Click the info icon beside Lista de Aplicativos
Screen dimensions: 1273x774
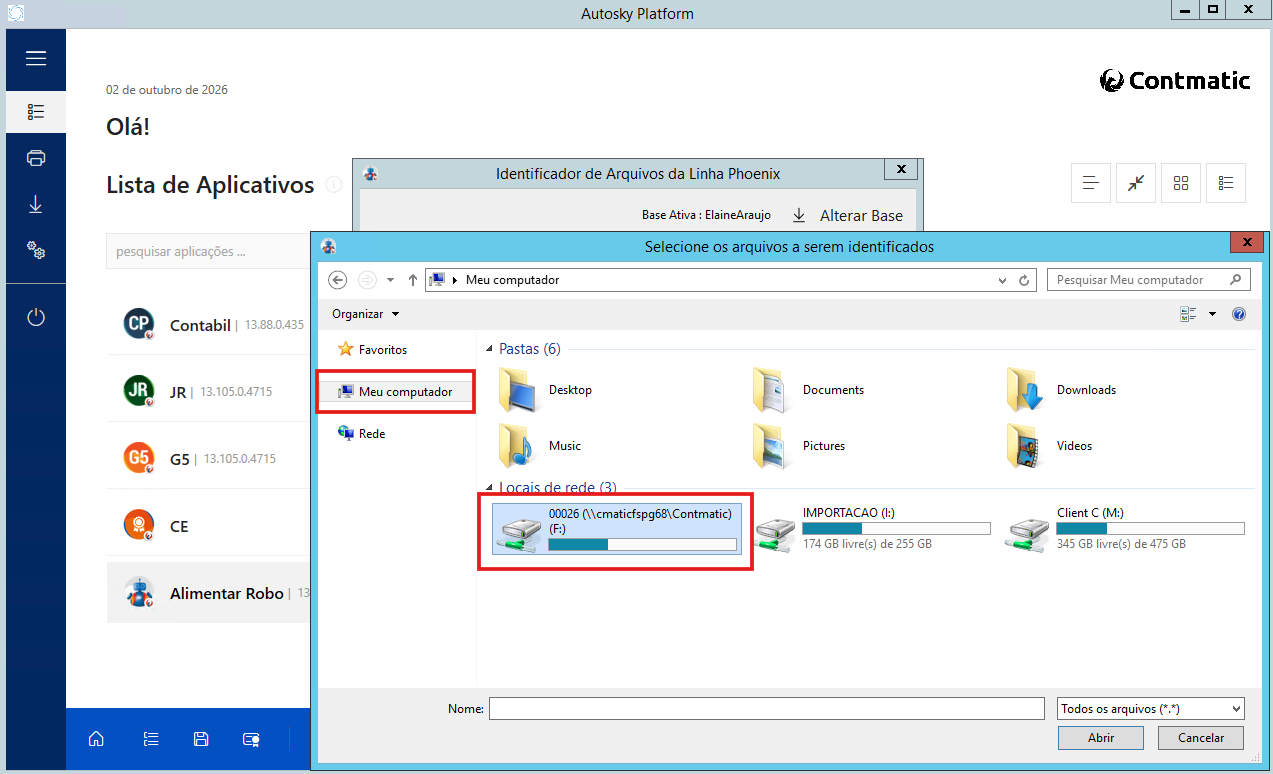tap(334, 185)
